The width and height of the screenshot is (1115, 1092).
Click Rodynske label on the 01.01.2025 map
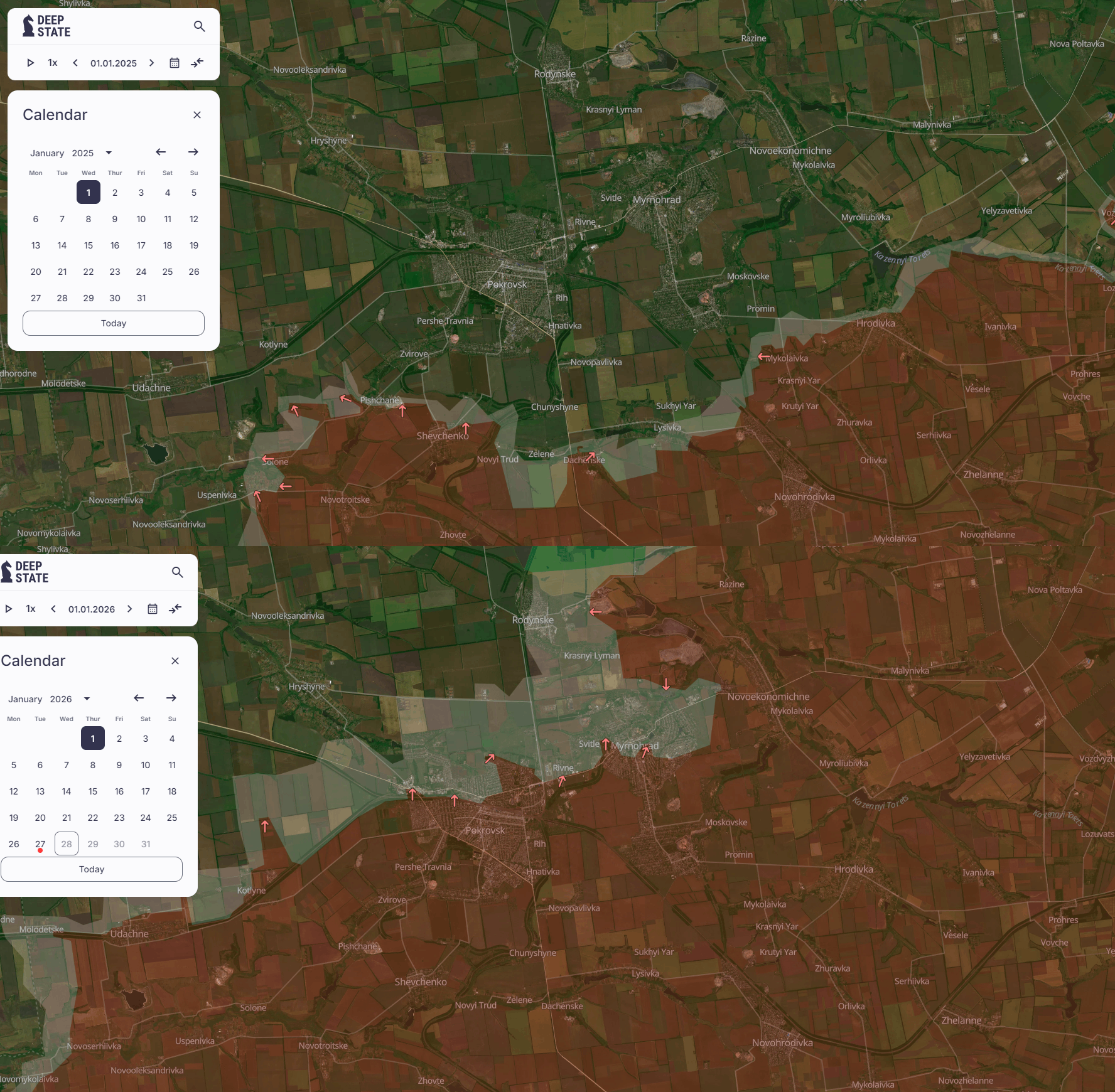point(555,74)
